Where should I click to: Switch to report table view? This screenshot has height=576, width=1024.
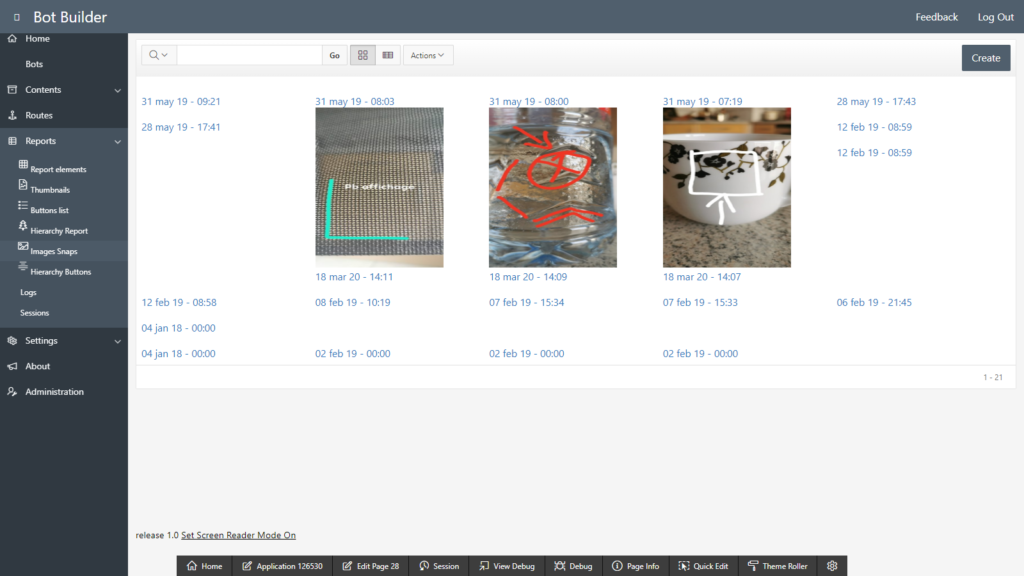pyautogui.click(x=388, y=56)
